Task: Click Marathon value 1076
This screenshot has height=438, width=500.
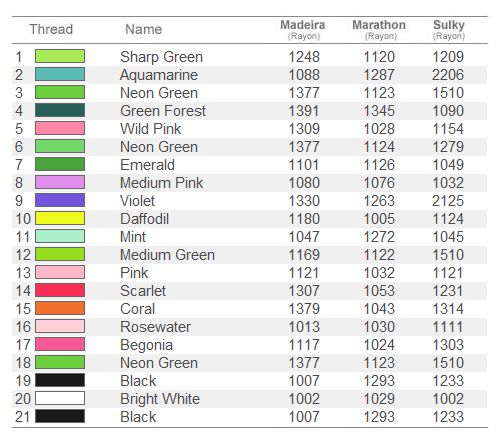Action: [379, 183]
